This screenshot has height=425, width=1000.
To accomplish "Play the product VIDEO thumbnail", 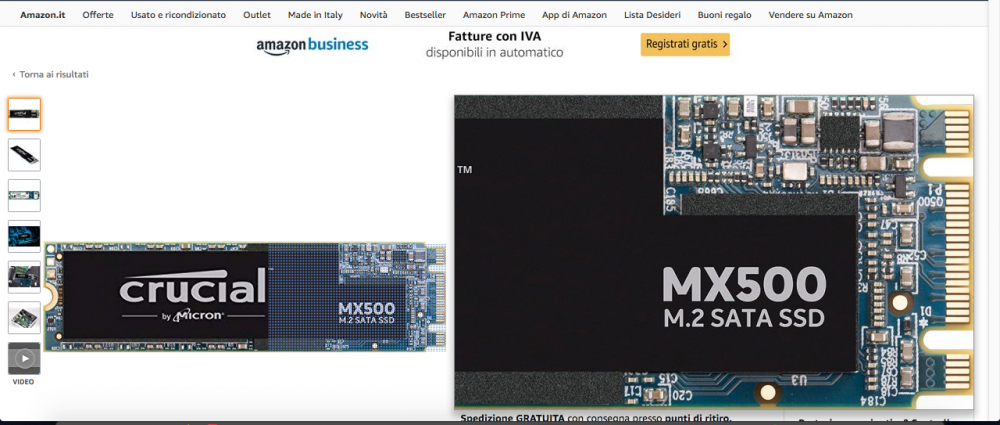I will 24,359.
